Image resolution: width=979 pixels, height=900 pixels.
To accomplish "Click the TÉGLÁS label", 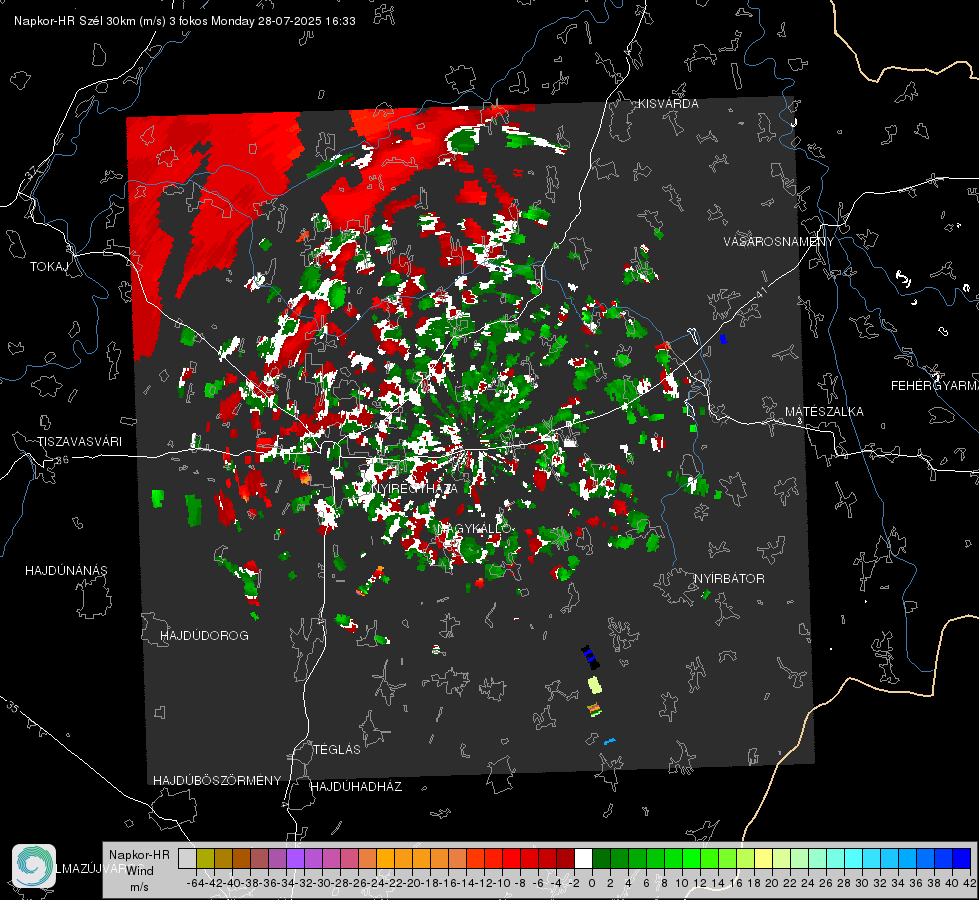I will coord(337,750).
